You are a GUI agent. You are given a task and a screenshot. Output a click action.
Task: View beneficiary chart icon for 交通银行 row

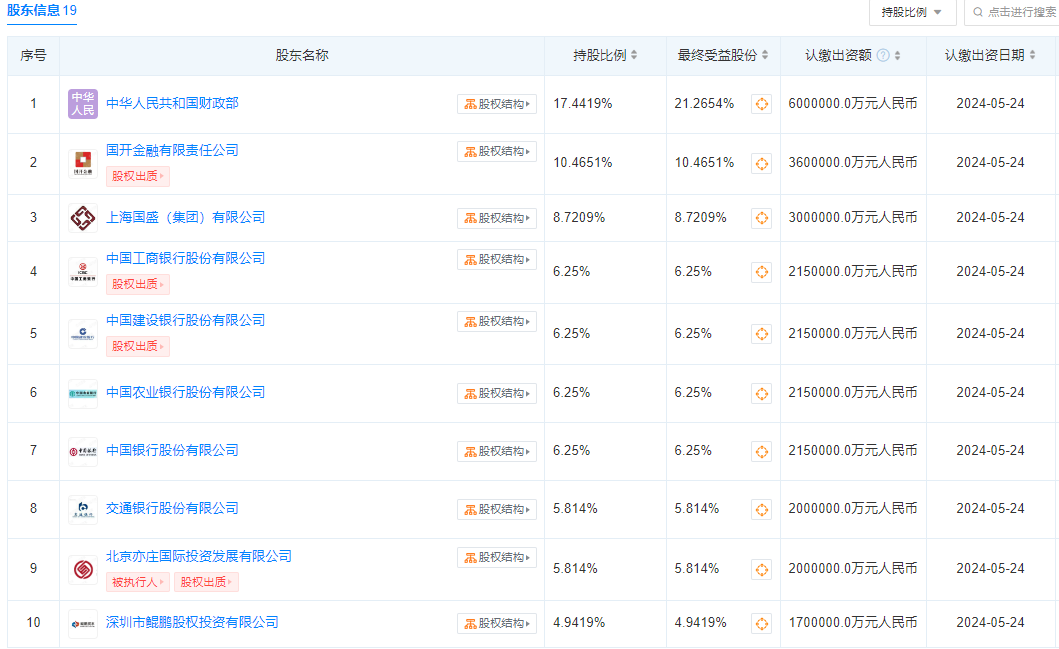(x=762, y=510)
